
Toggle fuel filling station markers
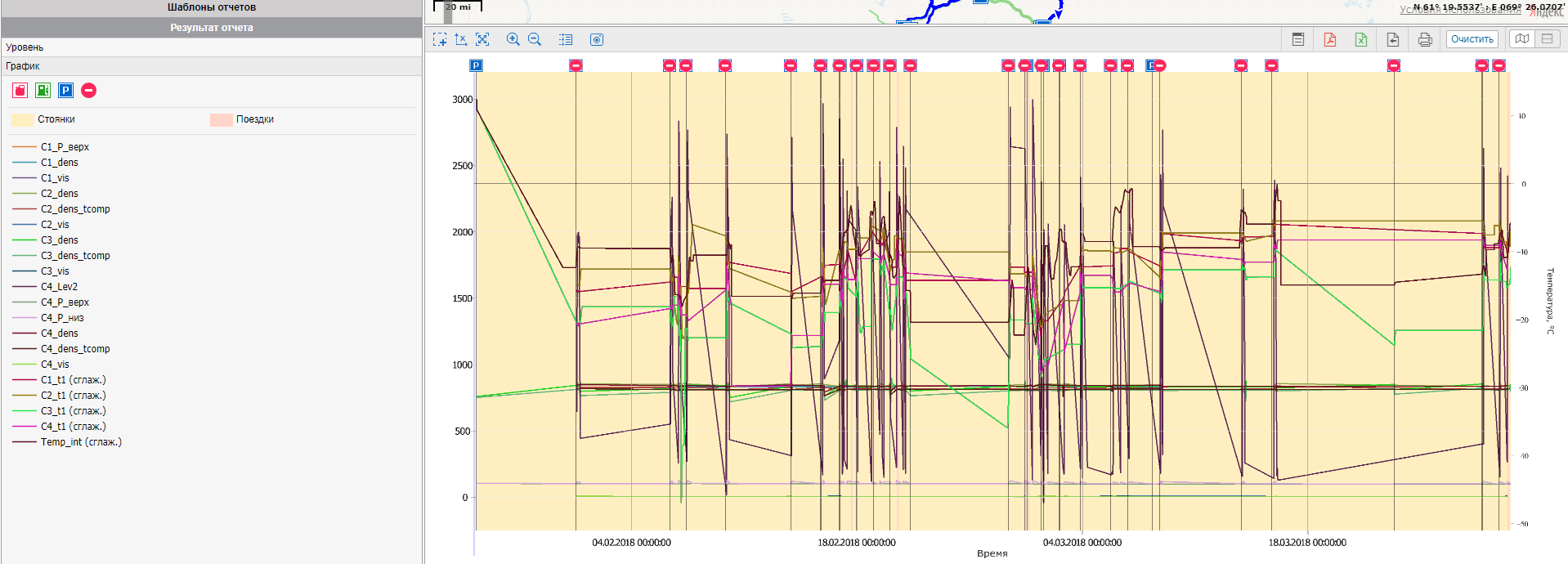point(43,91)
